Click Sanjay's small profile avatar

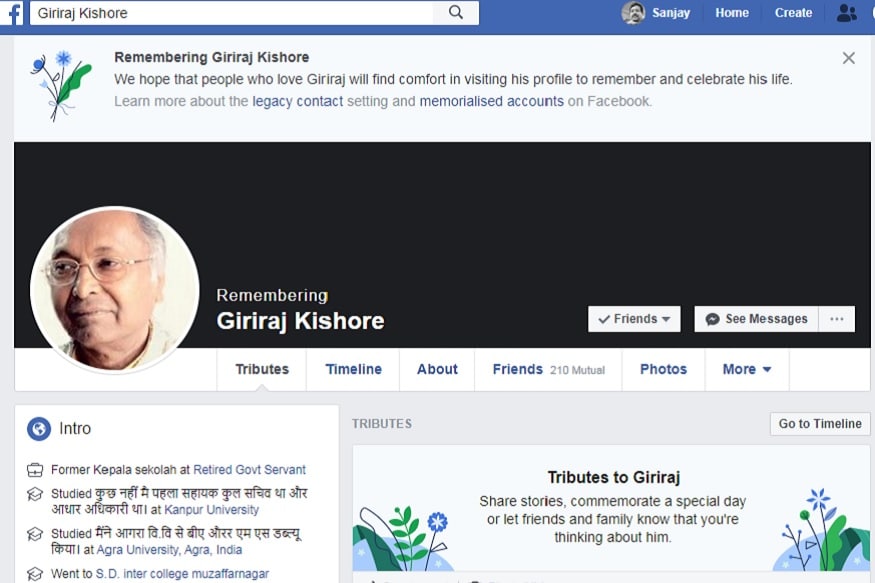click(633, 13)
